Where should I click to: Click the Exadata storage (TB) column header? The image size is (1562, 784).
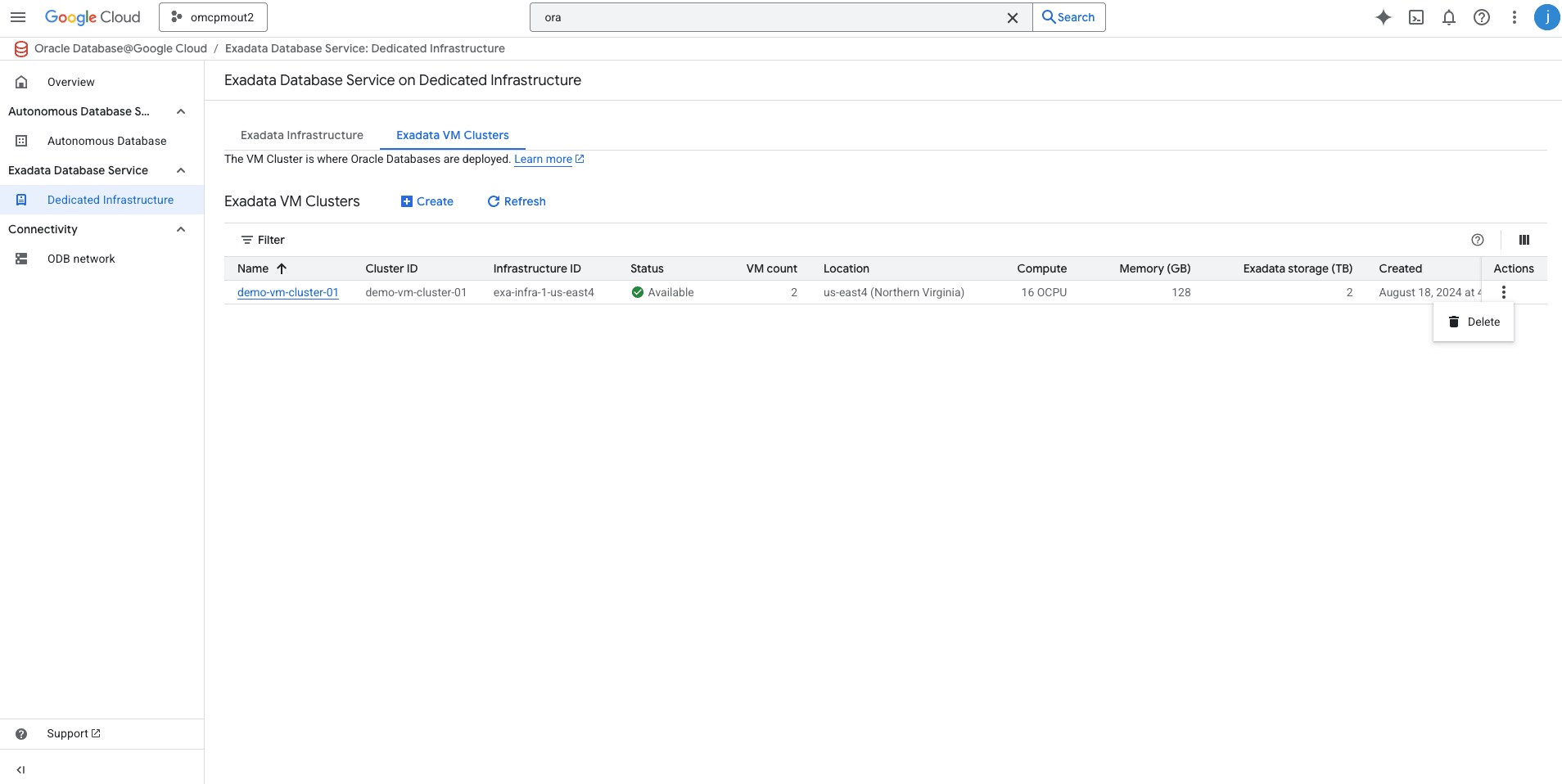tap(1298, 268)
